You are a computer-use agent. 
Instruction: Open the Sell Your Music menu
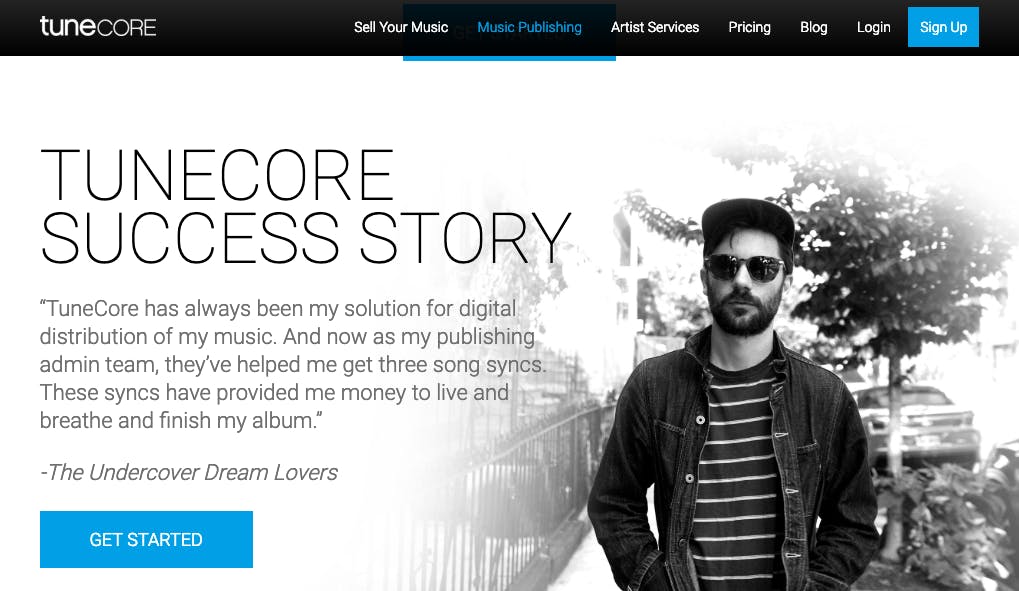click(x=401, y=27)
